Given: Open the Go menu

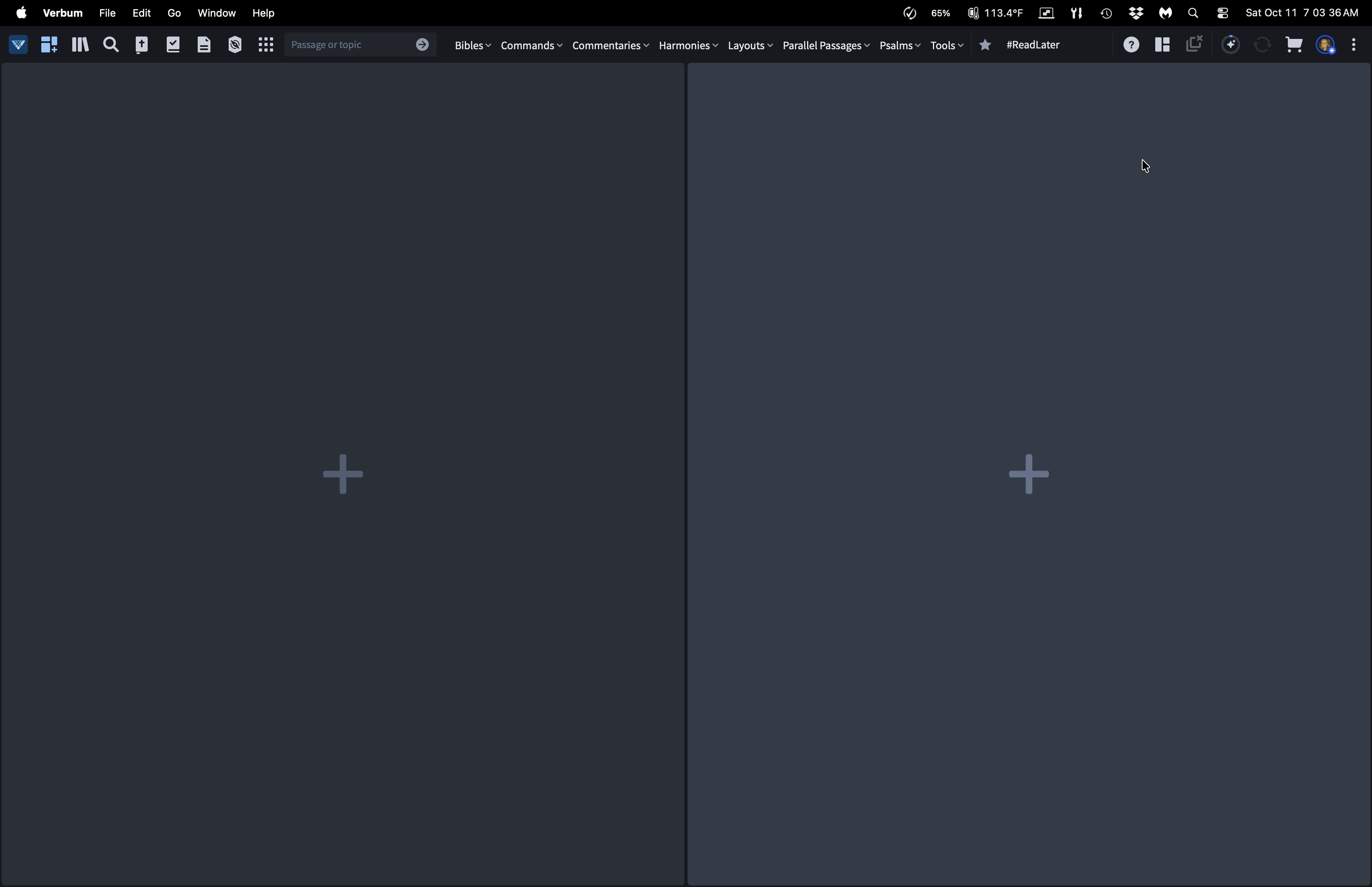Looking at the screenshot, I should pos(174,13).
